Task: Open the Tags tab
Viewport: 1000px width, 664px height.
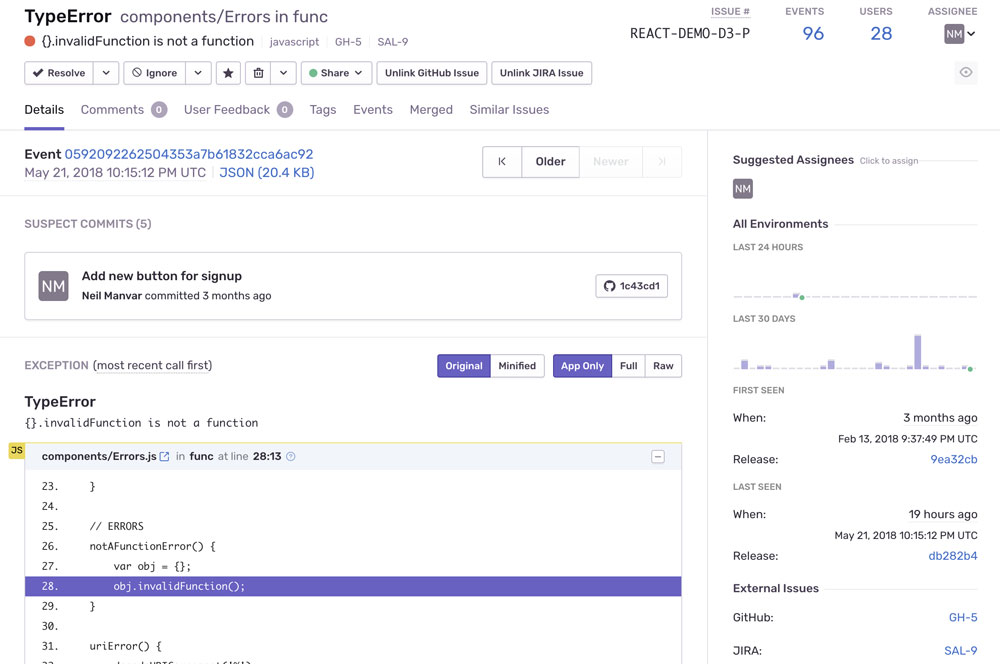Action: (323, 110)
